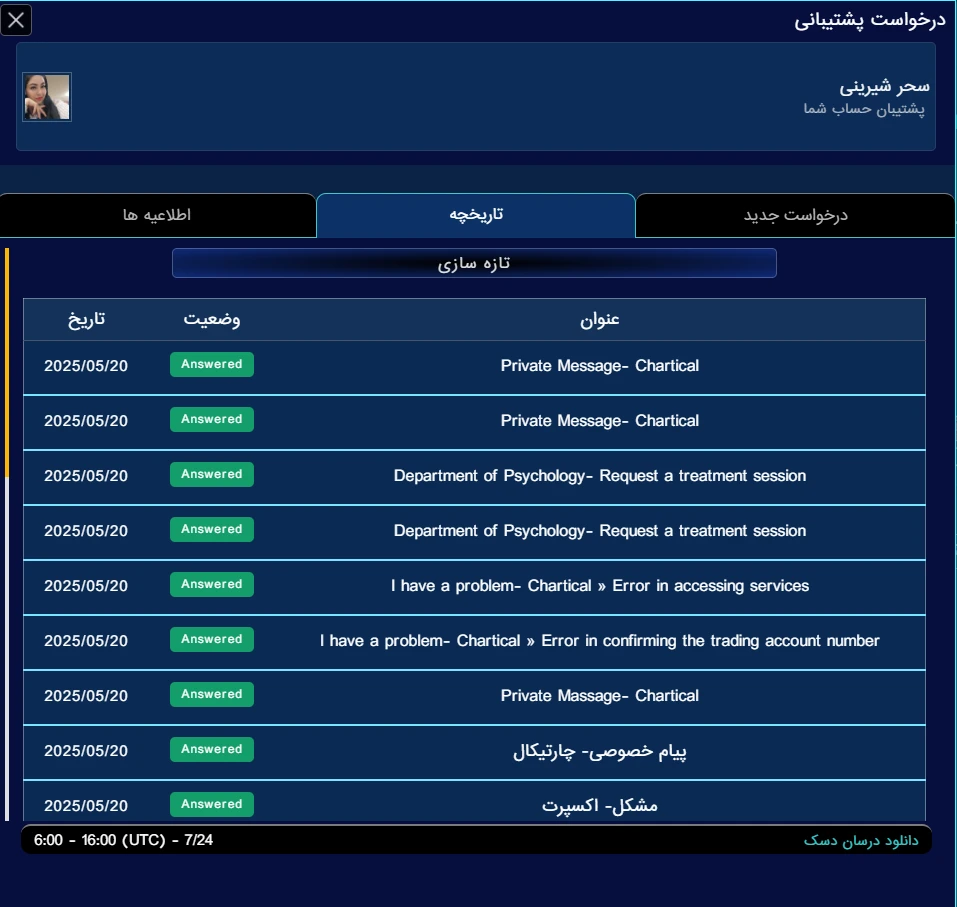Image resolution: width=957 pixels, height=907 pixels.
Task: Open the "اطلاعیه ها" notifications tab
Action: [x=157, y=216]
